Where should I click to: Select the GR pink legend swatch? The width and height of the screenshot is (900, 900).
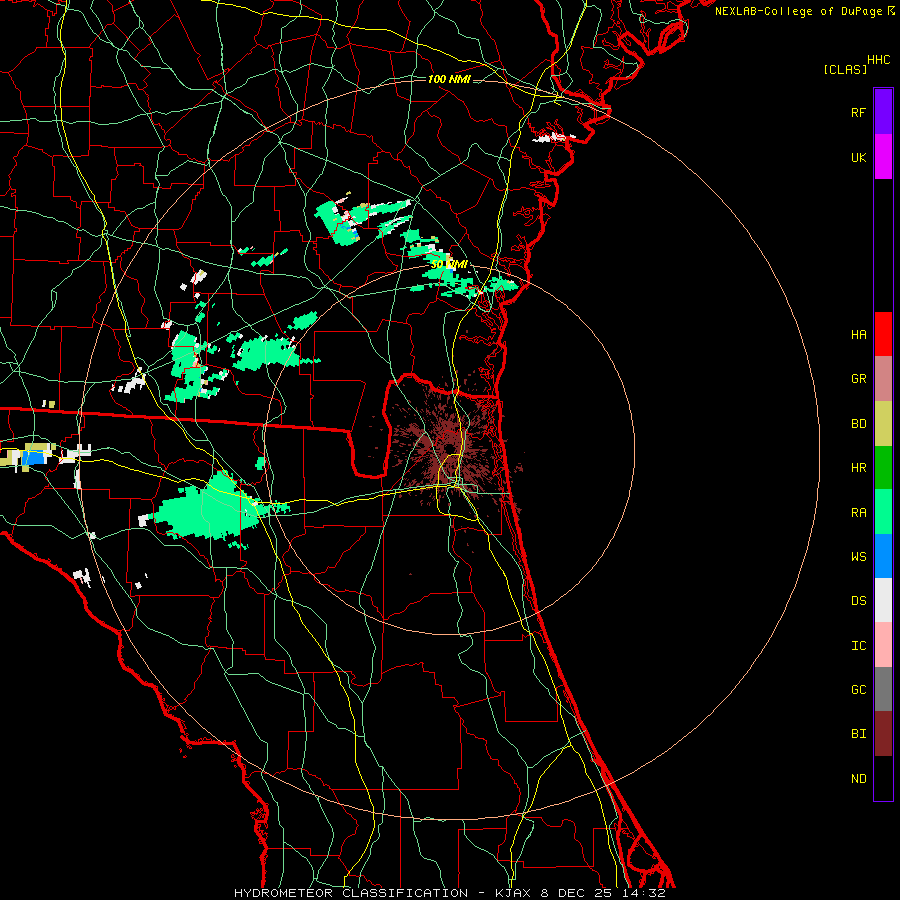883,379
